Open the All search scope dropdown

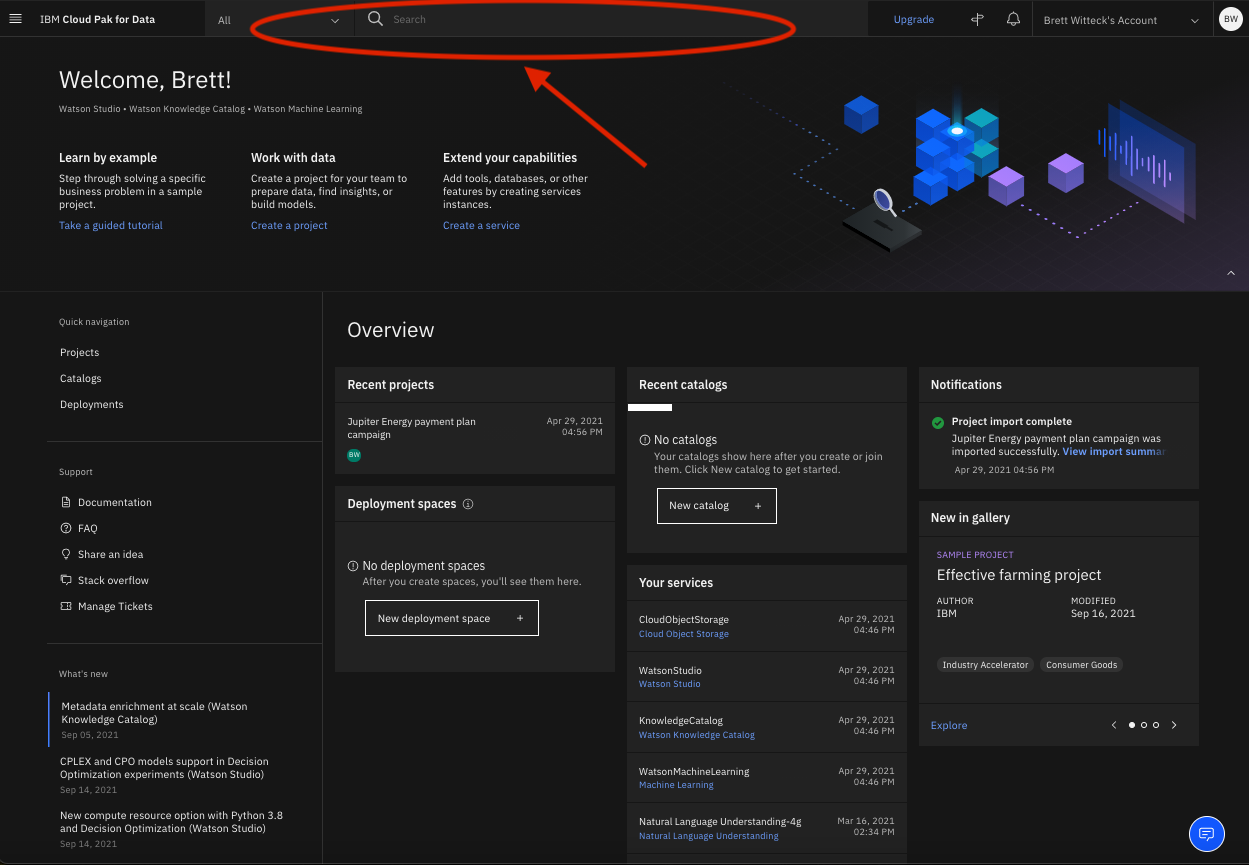click(x=279, y=20)
